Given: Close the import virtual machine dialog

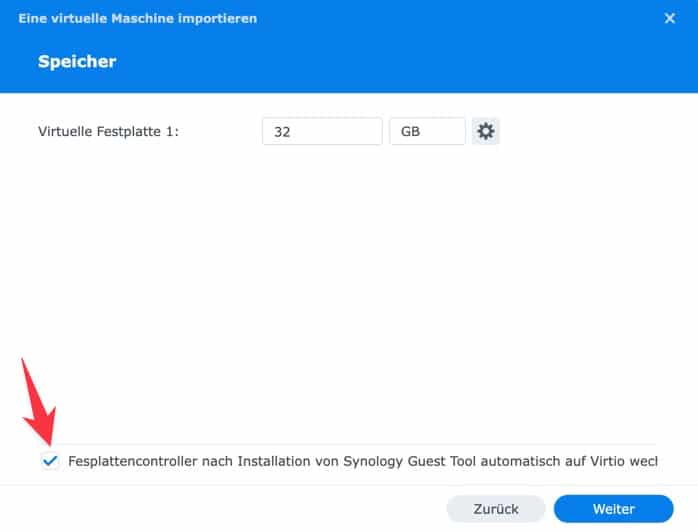Looking at the screenshot, I should coord(670,18).
